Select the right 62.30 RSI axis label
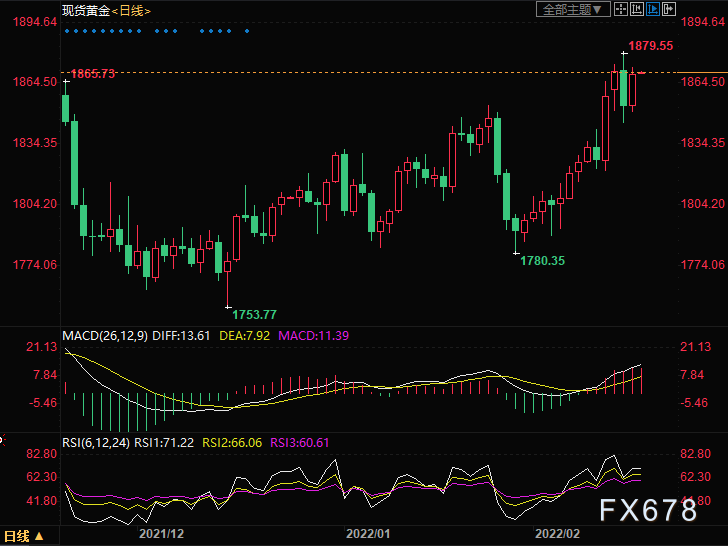The image size is (728, 546). pyautogui.click(x=696, y=477)
